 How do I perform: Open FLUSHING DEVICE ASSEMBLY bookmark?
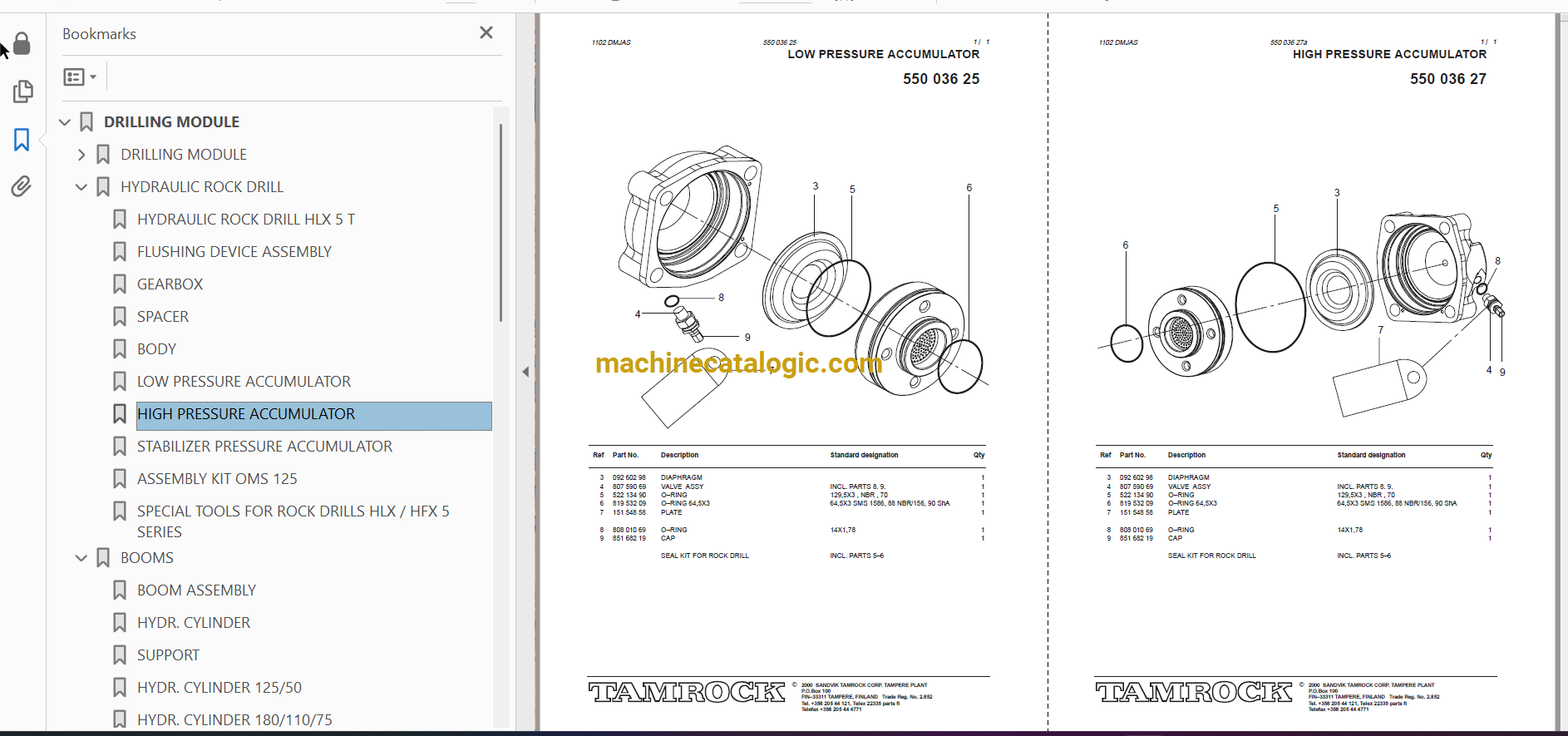234,252
